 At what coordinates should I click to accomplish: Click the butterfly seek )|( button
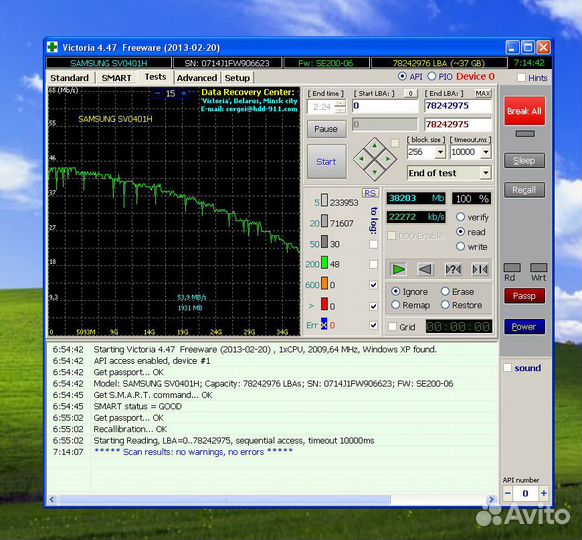tap(480, 269)
